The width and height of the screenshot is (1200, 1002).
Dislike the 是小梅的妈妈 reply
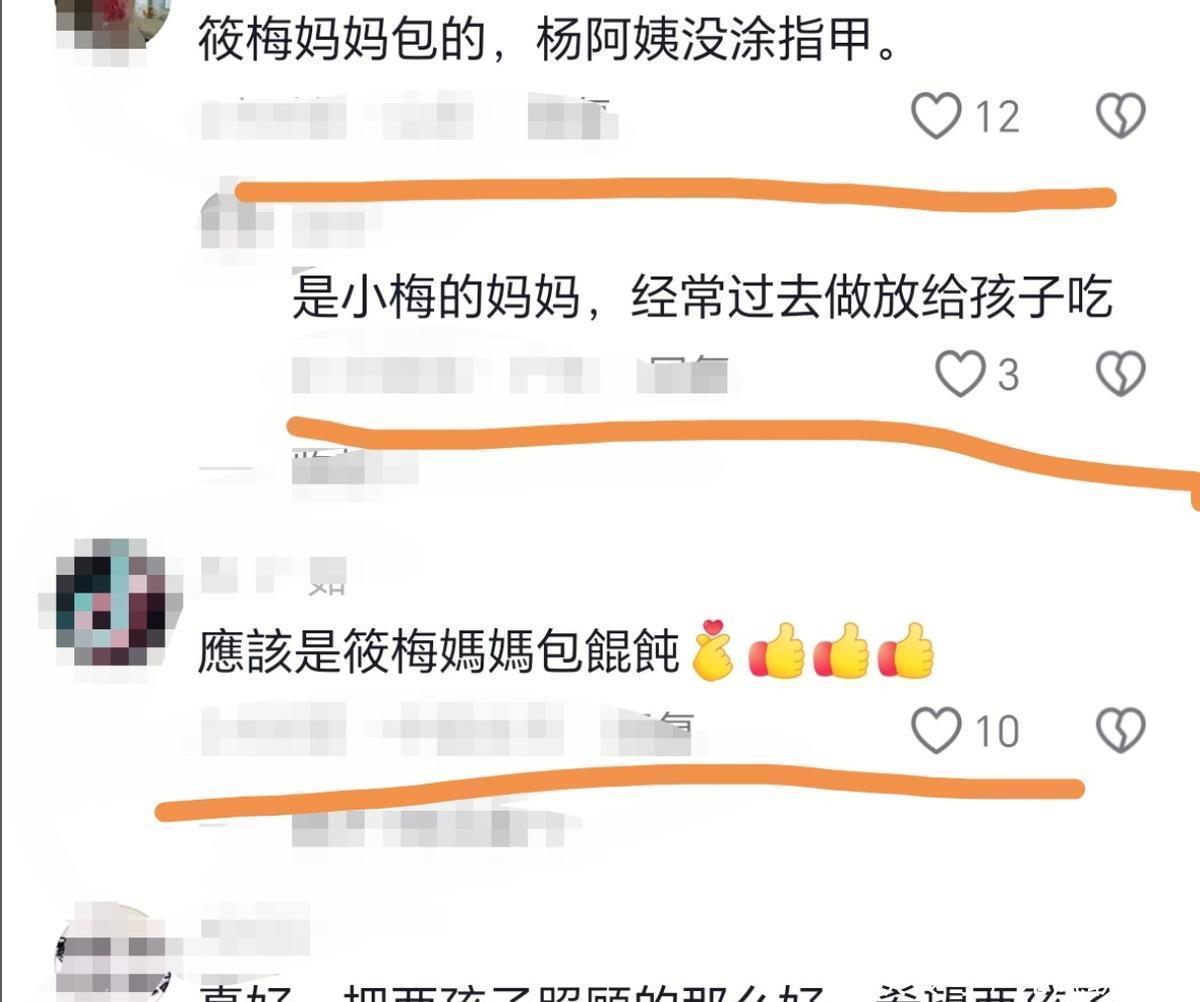(x=1121, y=374)
